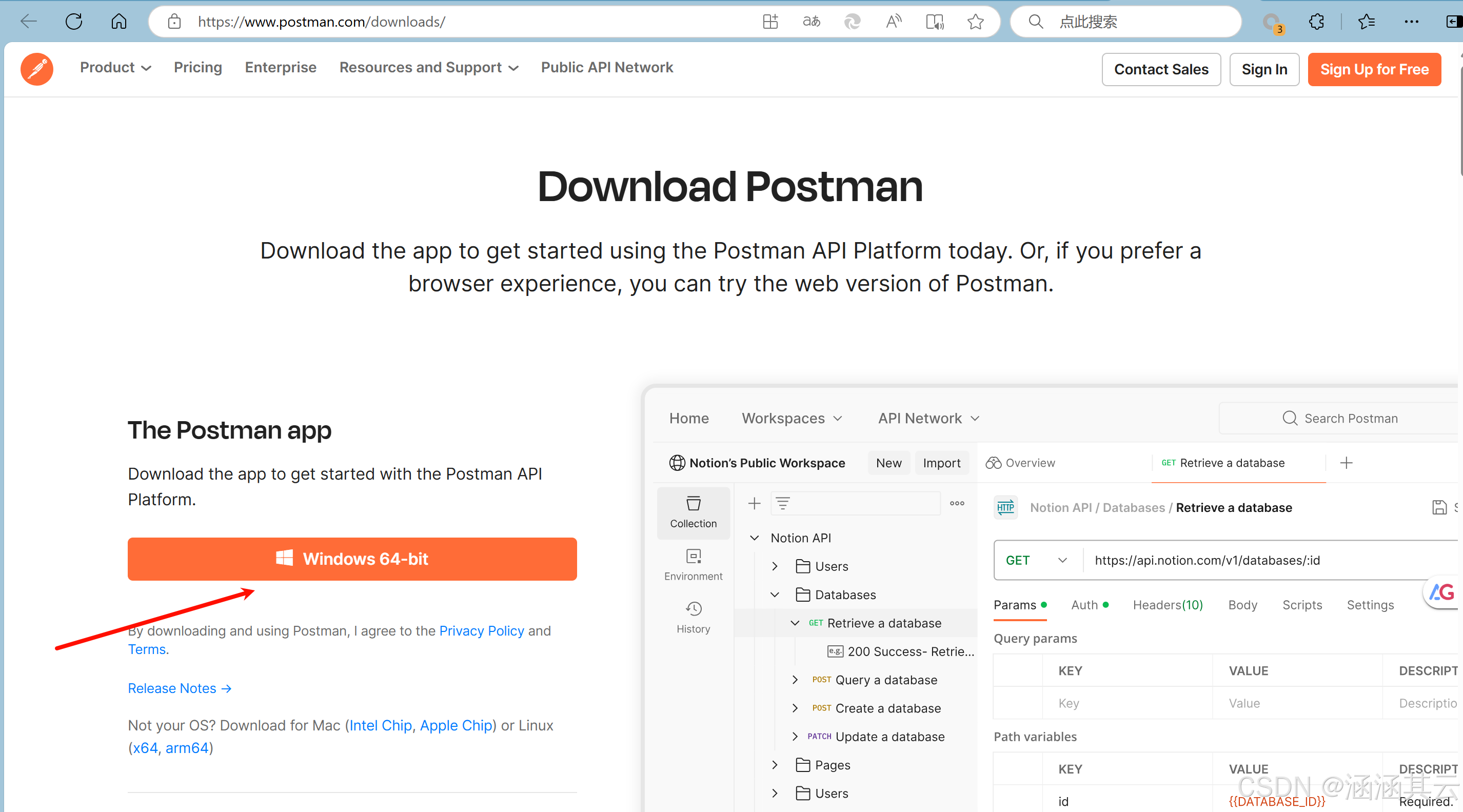Viewport: 1463px width, 812px height.
Task: Click the browser refresh icon
Action: click(73, 22)
